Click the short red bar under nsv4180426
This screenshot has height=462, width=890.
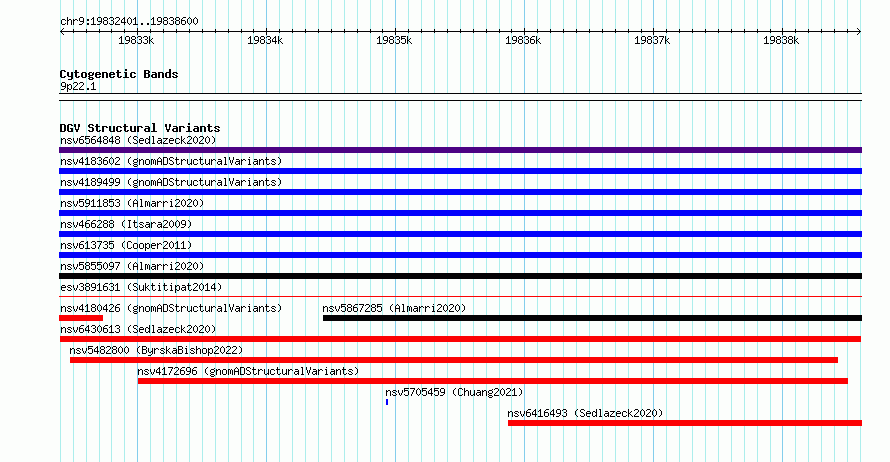(x=81, y=318)
